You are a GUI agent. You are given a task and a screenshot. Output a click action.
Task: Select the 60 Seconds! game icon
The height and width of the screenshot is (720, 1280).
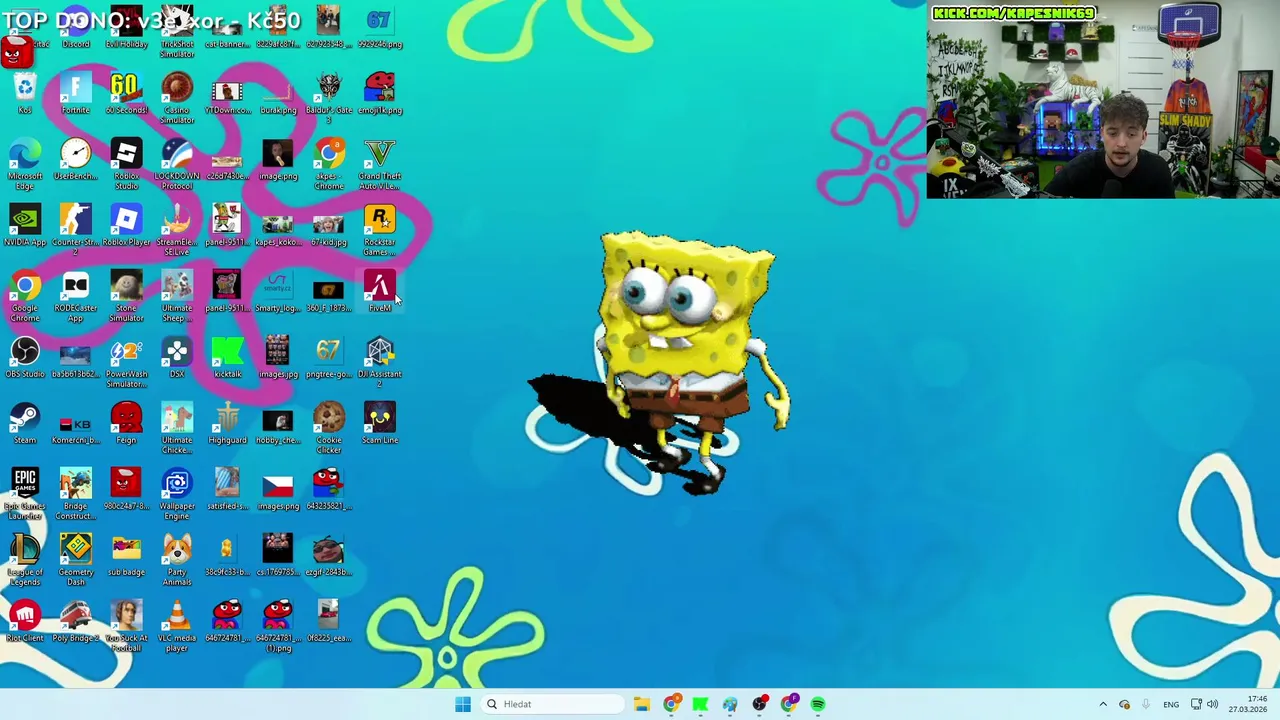coord(126,93)
